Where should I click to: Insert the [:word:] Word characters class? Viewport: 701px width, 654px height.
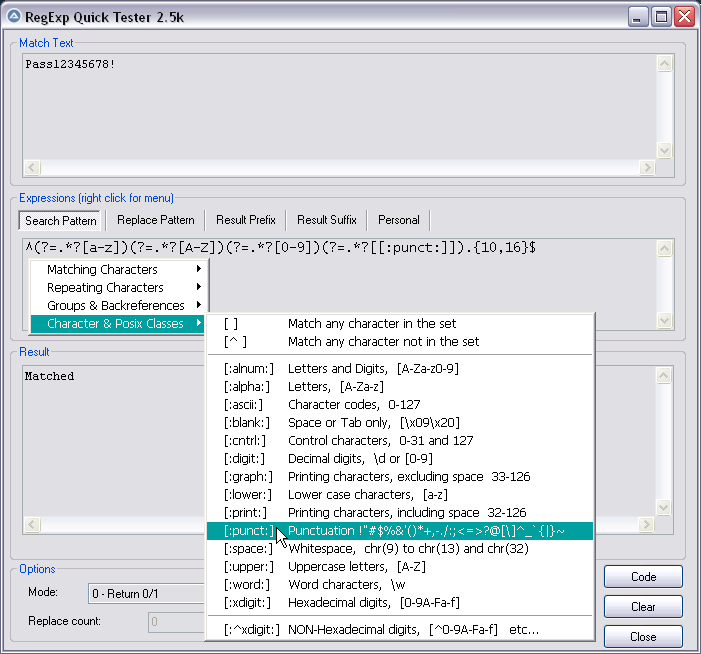(400, 585)
